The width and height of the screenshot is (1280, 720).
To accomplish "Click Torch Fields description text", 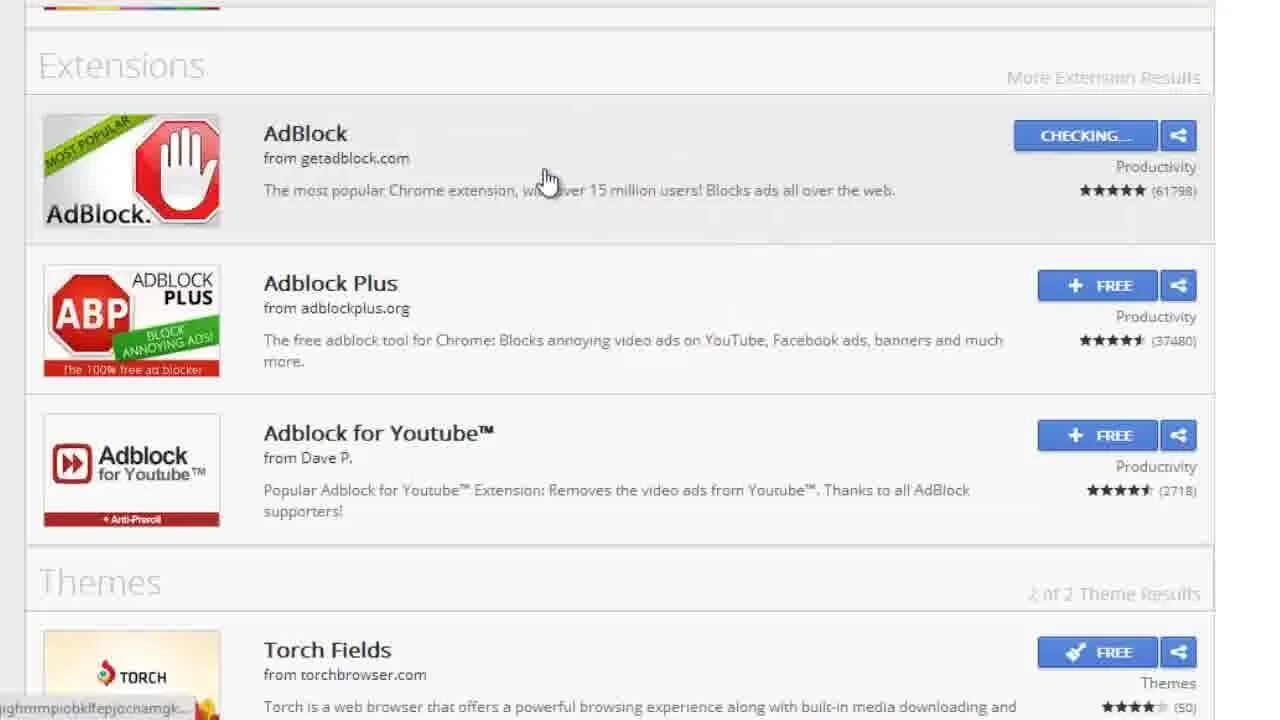I will coord(640,707).
